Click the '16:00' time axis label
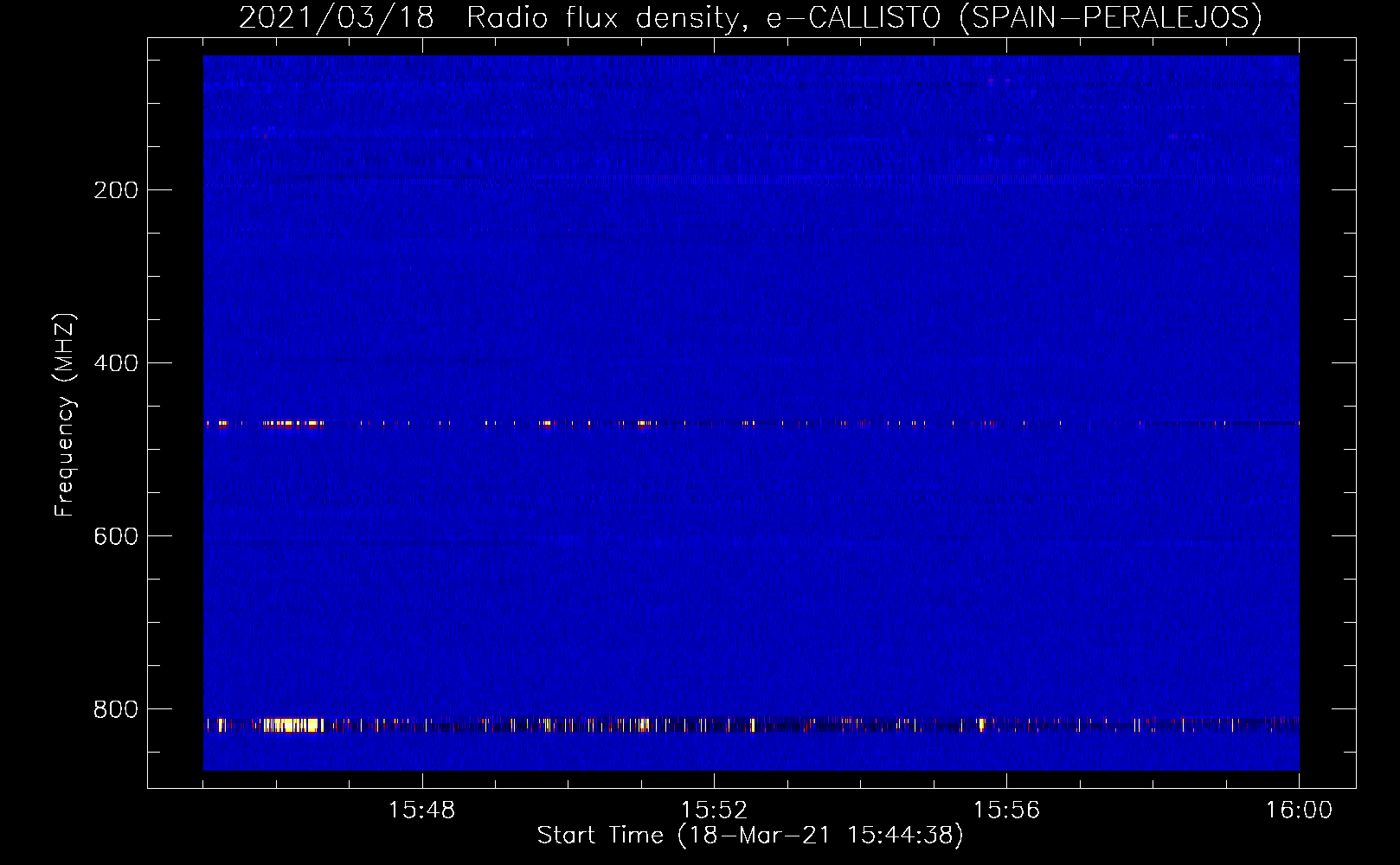The width and height of the screenshot is (1400, 865). [1299, 811]
